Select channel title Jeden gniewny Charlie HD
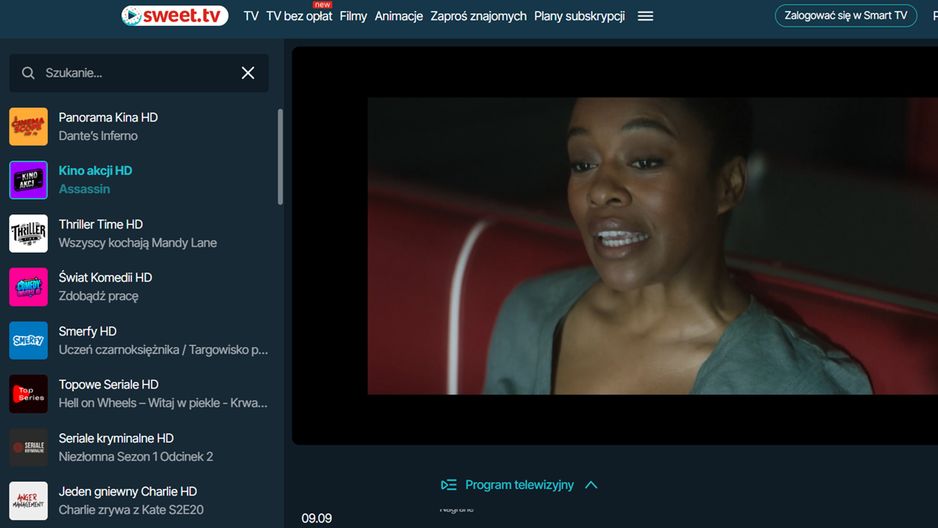The height and width of the screenshot is (528, 938). 128,492
